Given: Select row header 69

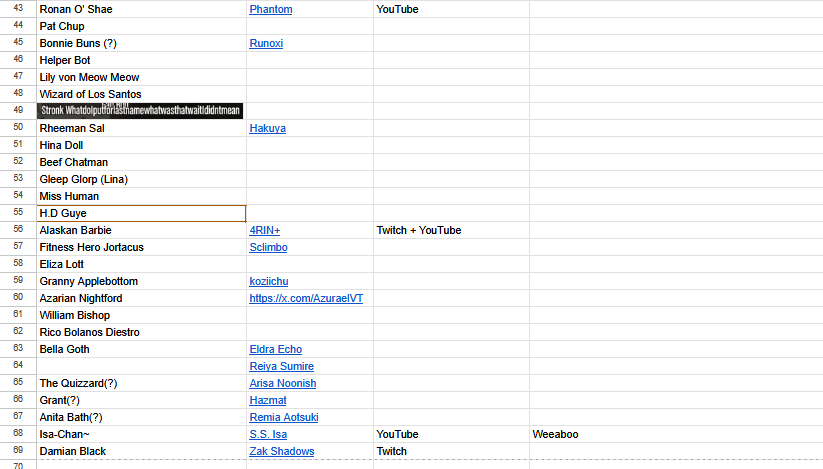Looking at the screenshot, I should tap(18, 451).
